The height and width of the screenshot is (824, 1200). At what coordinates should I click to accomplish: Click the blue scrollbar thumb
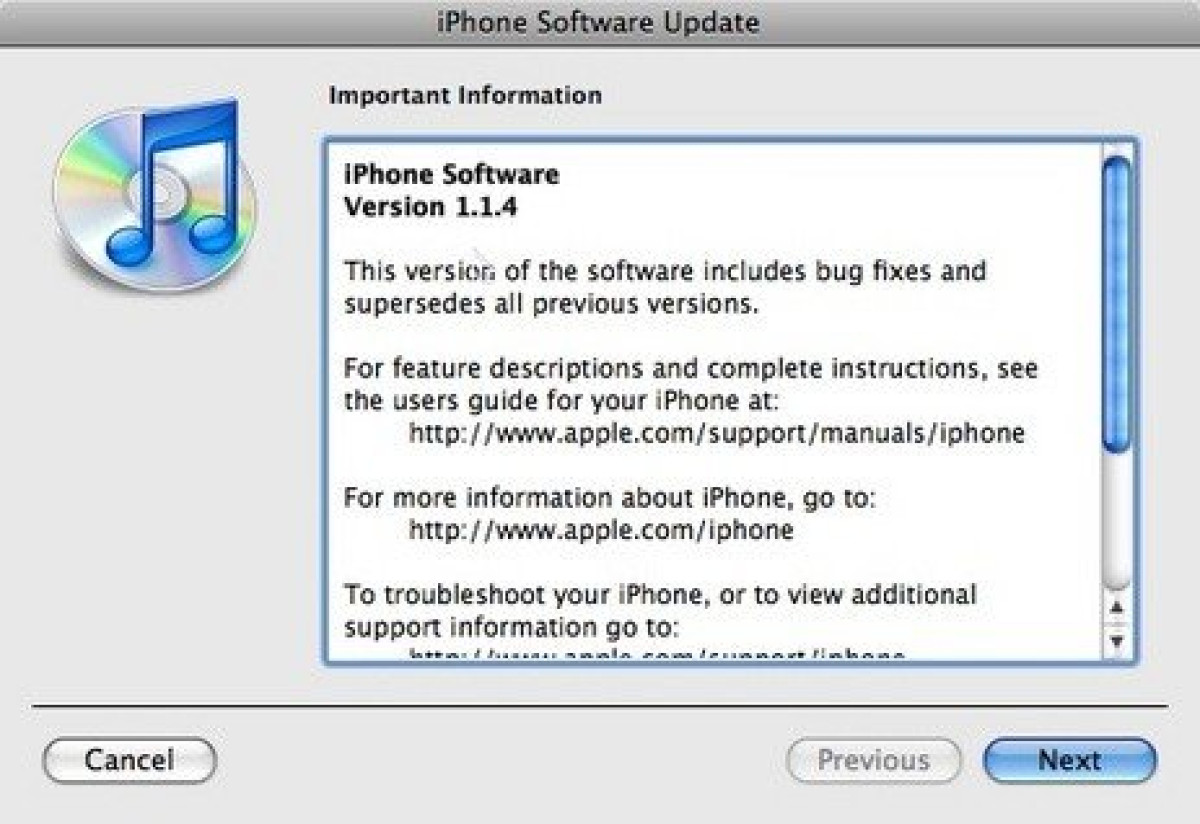tap(1117, 307)
